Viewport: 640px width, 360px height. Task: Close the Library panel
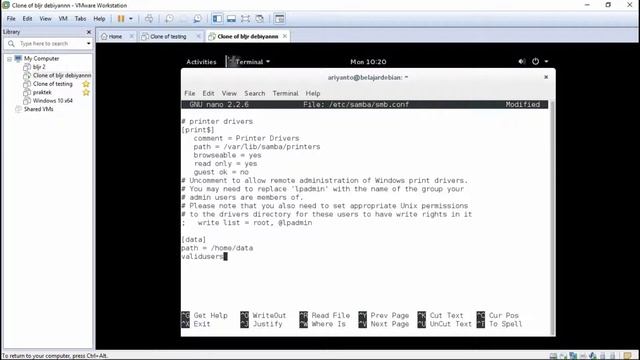[x=89, y=32]
